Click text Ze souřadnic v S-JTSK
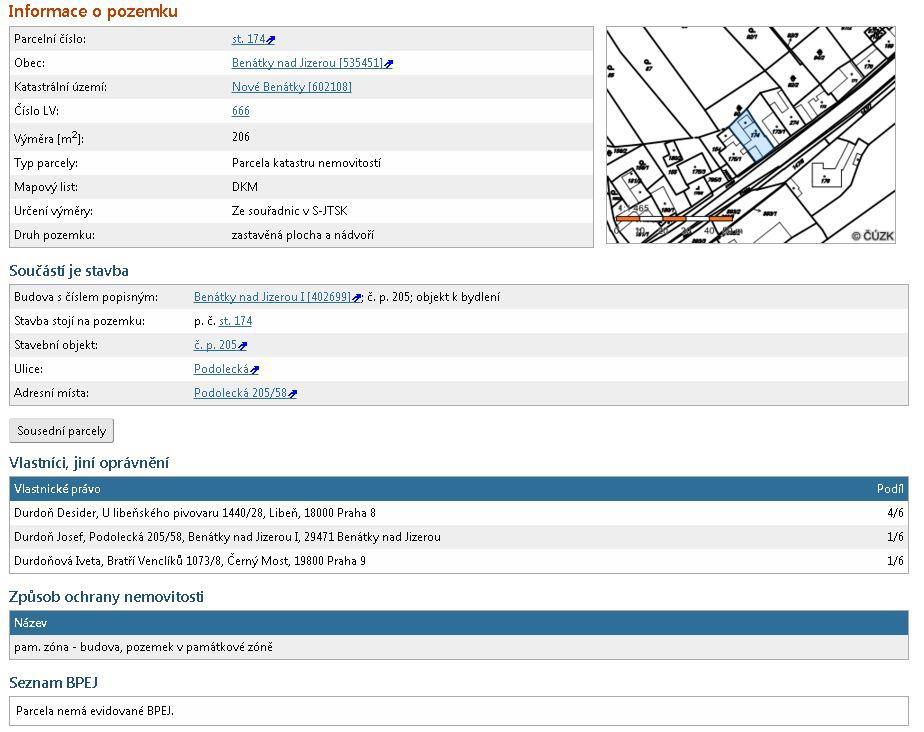The image size is (924, 732). (289, 211)
